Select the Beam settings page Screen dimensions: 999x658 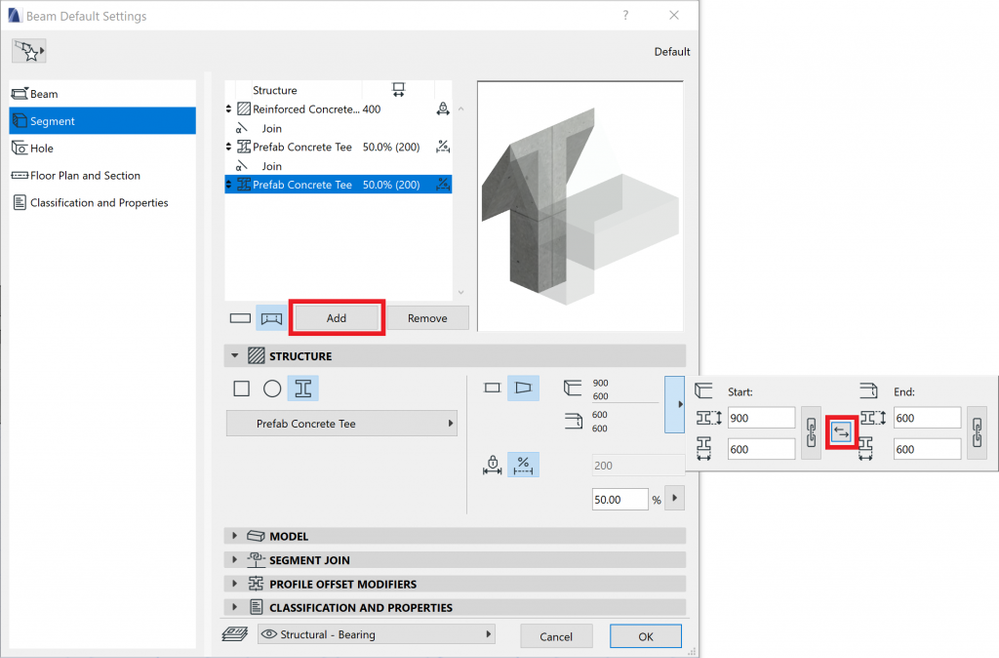(102, 94)
